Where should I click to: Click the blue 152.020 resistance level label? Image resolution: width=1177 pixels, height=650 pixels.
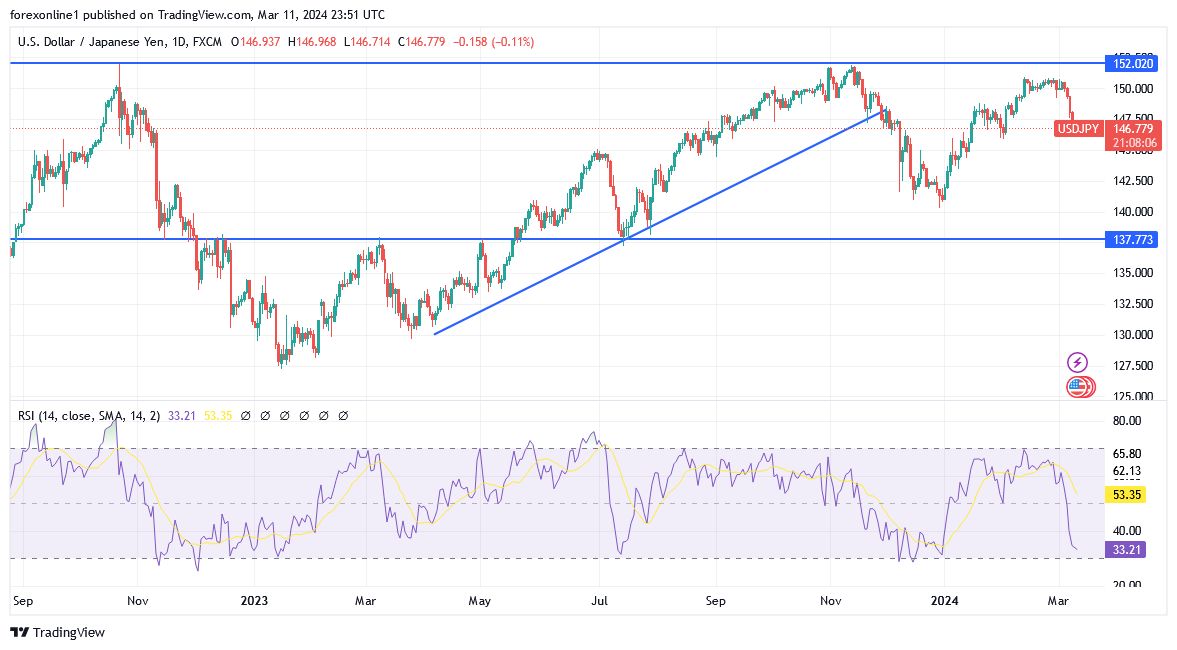coord(1132,64)
